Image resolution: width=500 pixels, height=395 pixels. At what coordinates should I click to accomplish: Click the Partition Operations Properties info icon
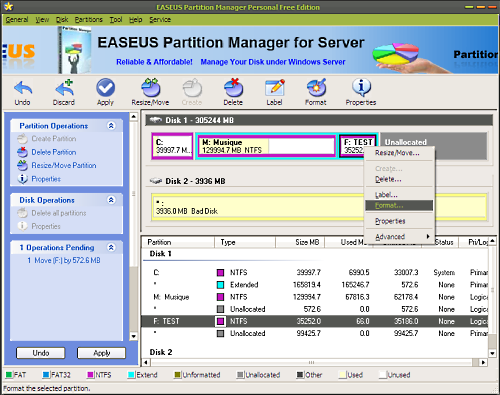click(22, 179)
